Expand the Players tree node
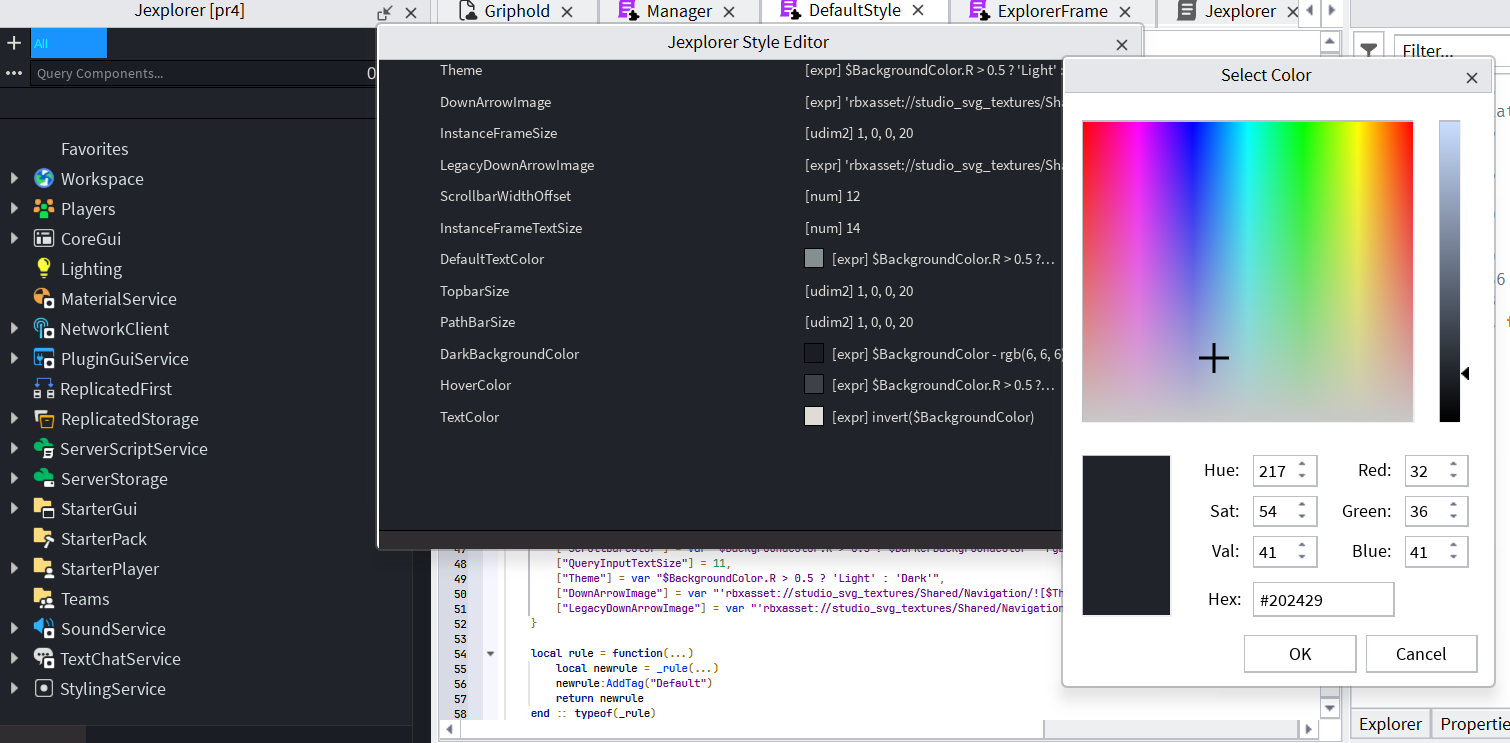 (13, 208)
